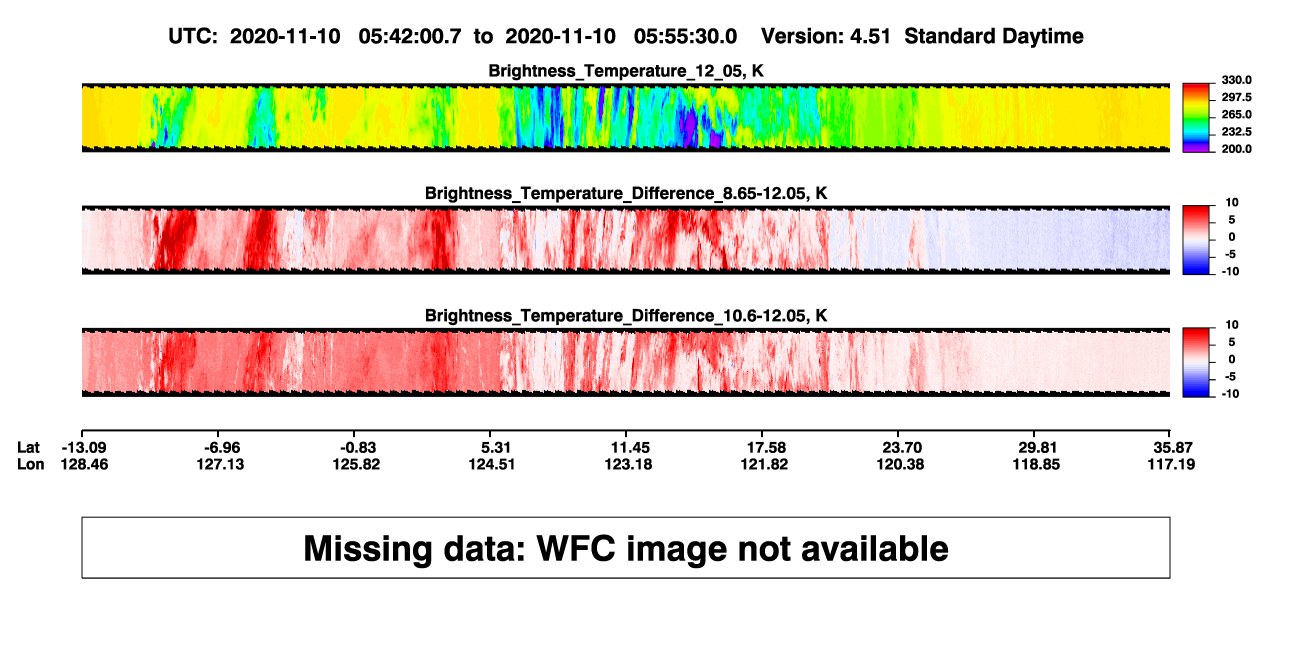
Task: Click longitude value 124.51
Action: 491,464
